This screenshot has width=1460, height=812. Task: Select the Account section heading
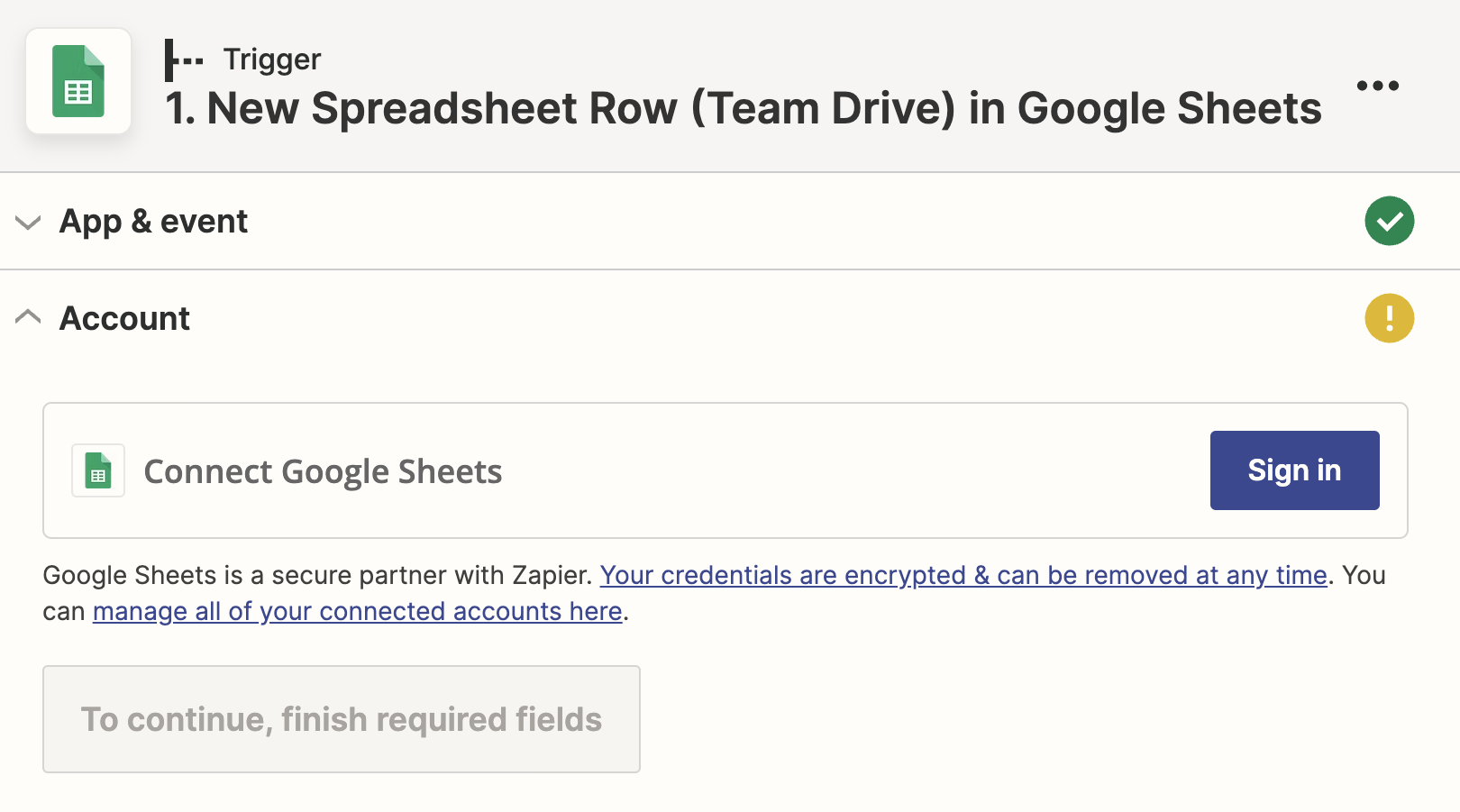pyautogui.click(x=124, y=318)
